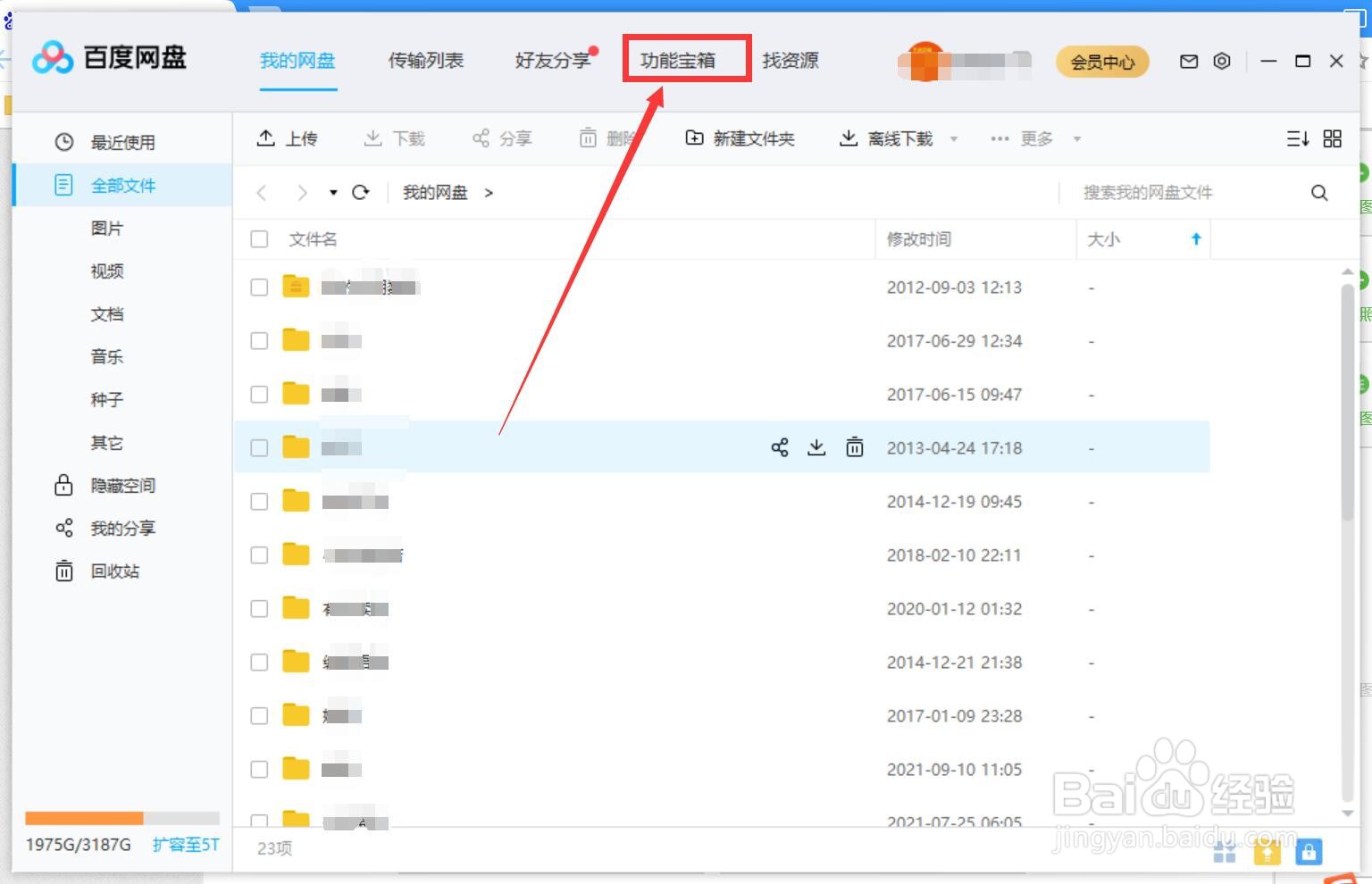Click the 上传 upload button

click(x=288, y=138)
